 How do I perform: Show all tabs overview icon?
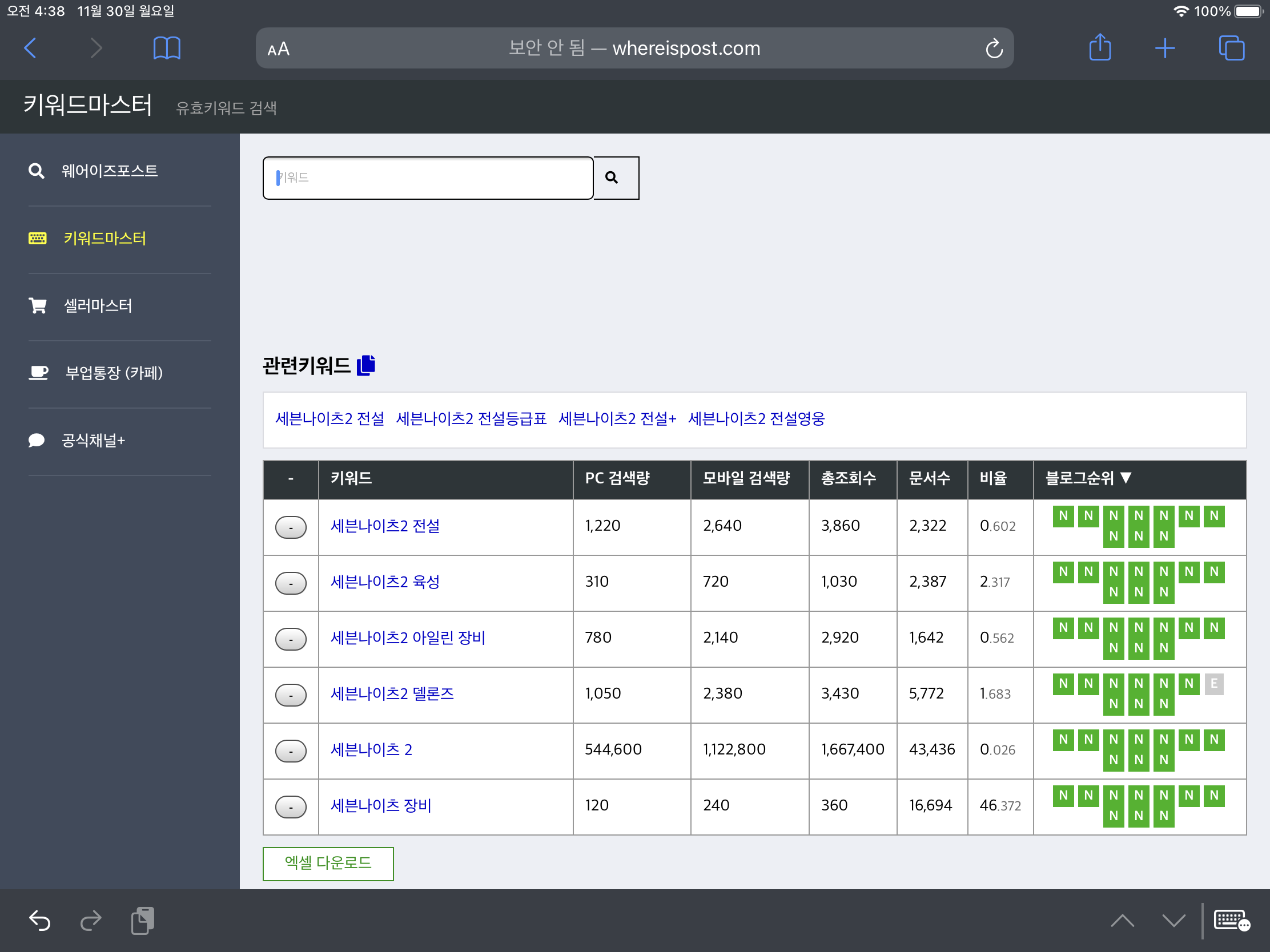point(1231,48)
